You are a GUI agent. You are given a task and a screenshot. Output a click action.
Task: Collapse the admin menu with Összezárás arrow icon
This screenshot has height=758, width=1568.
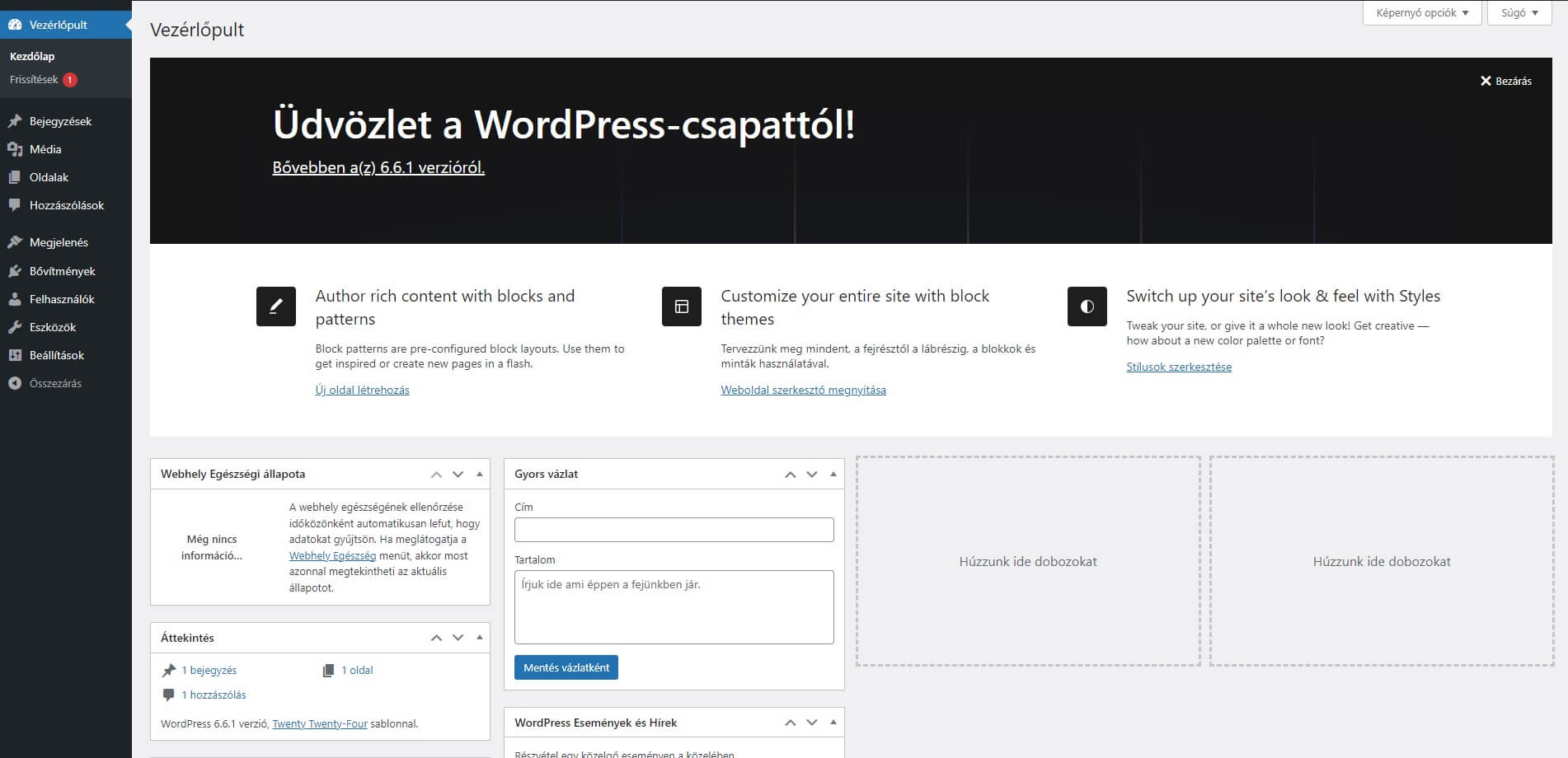tap(15, 383)
